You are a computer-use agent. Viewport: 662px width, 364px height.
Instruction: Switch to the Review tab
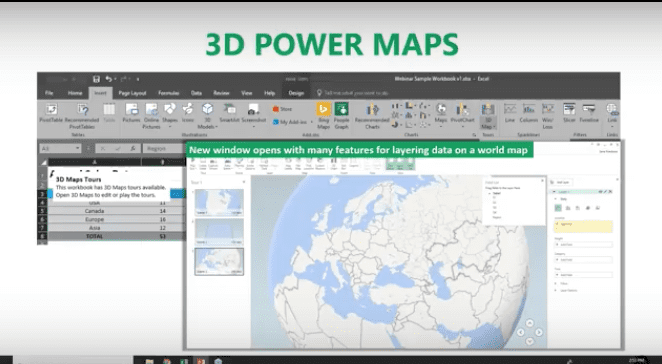point(221,93)
